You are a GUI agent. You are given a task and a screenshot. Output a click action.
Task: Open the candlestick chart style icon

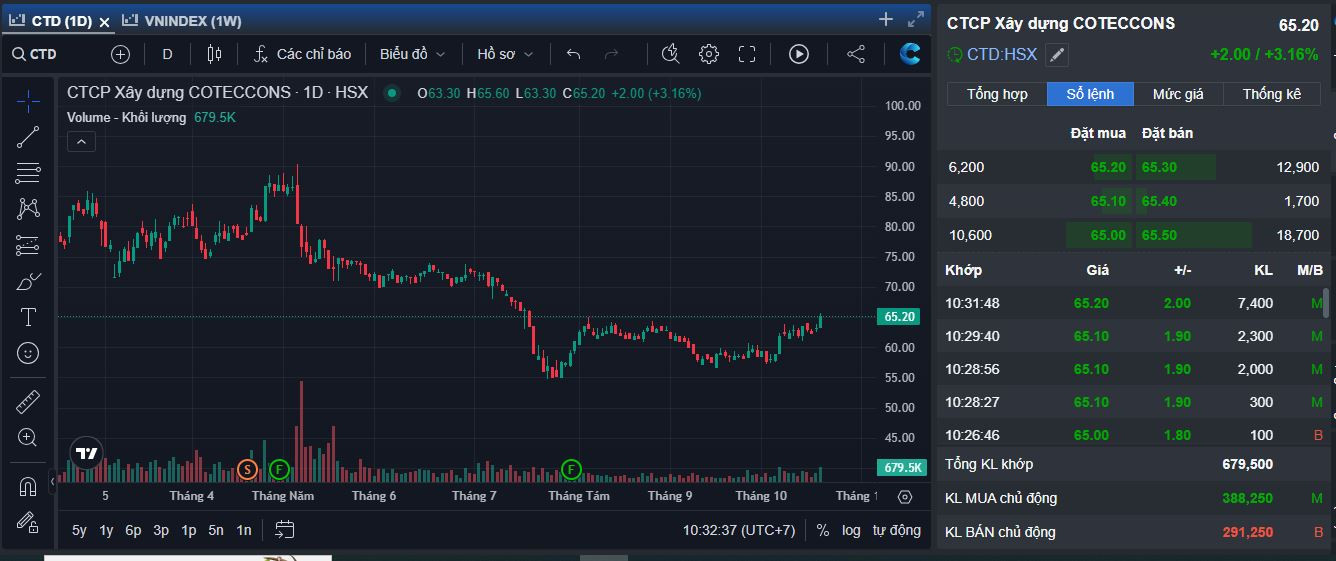(x=213, y=54)
